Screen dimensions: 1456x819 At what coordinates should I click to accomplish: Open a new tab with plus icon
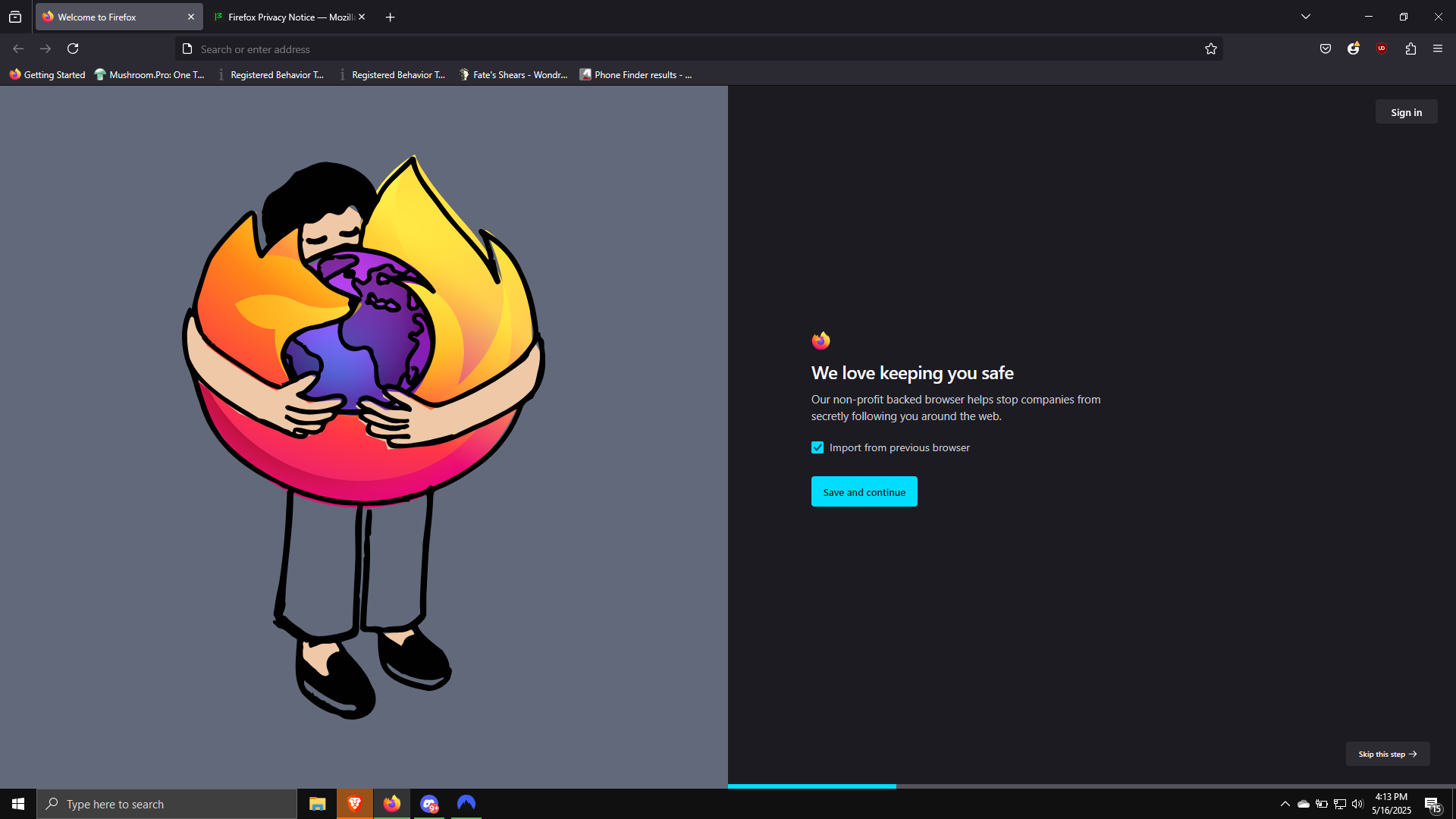coord(390,17)
